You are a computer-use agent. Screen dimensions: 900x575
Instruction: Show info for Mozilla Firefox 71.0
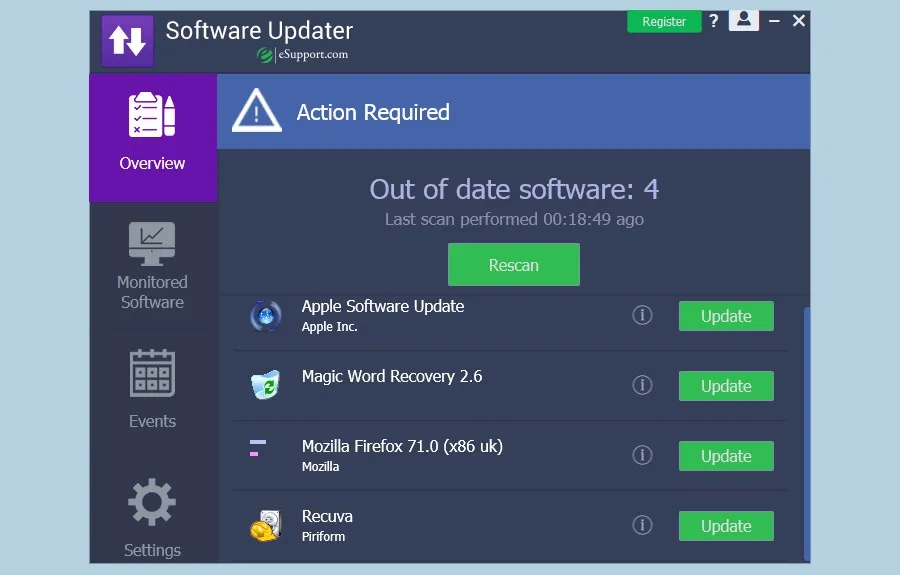[642, 455]
